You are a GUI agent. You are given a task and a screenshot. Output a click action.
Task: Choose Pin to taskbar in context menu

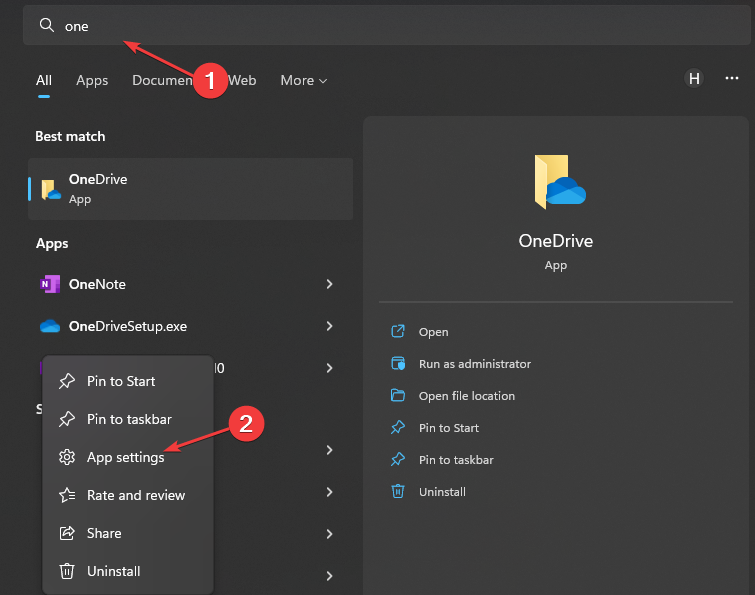(x=128, y=419)
